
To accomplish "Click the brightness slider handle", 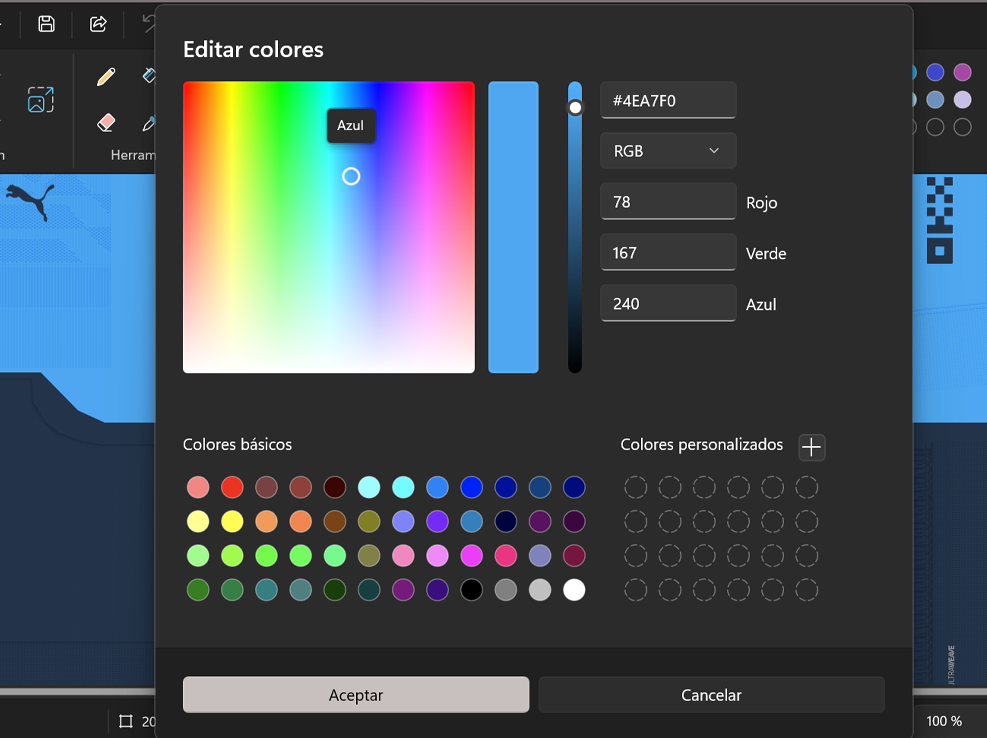I will click(x=575, y=108).
